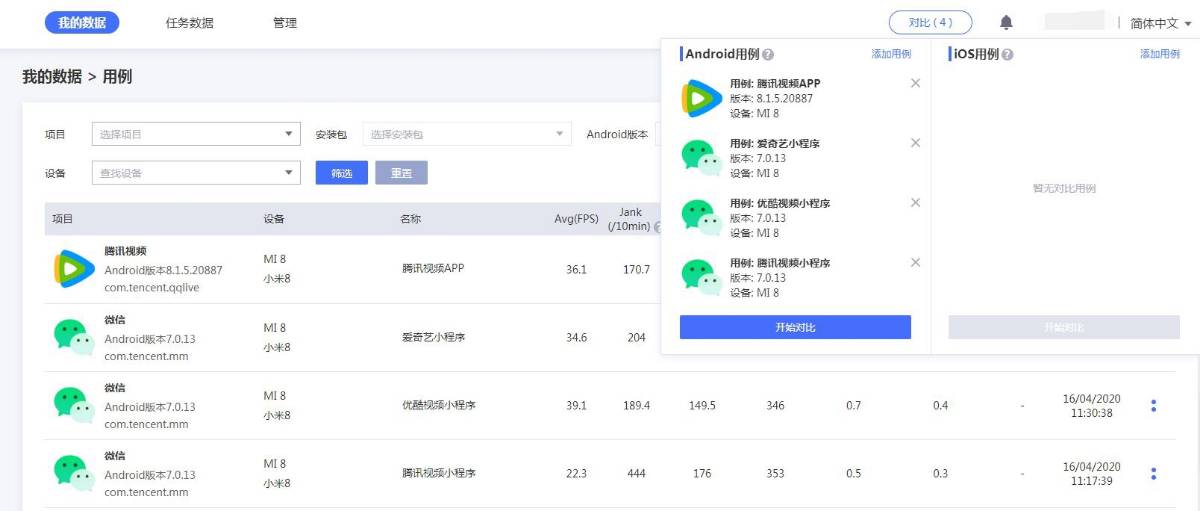Click WeChat icon in 腾讯视频小程序 table row

[74, 473]
